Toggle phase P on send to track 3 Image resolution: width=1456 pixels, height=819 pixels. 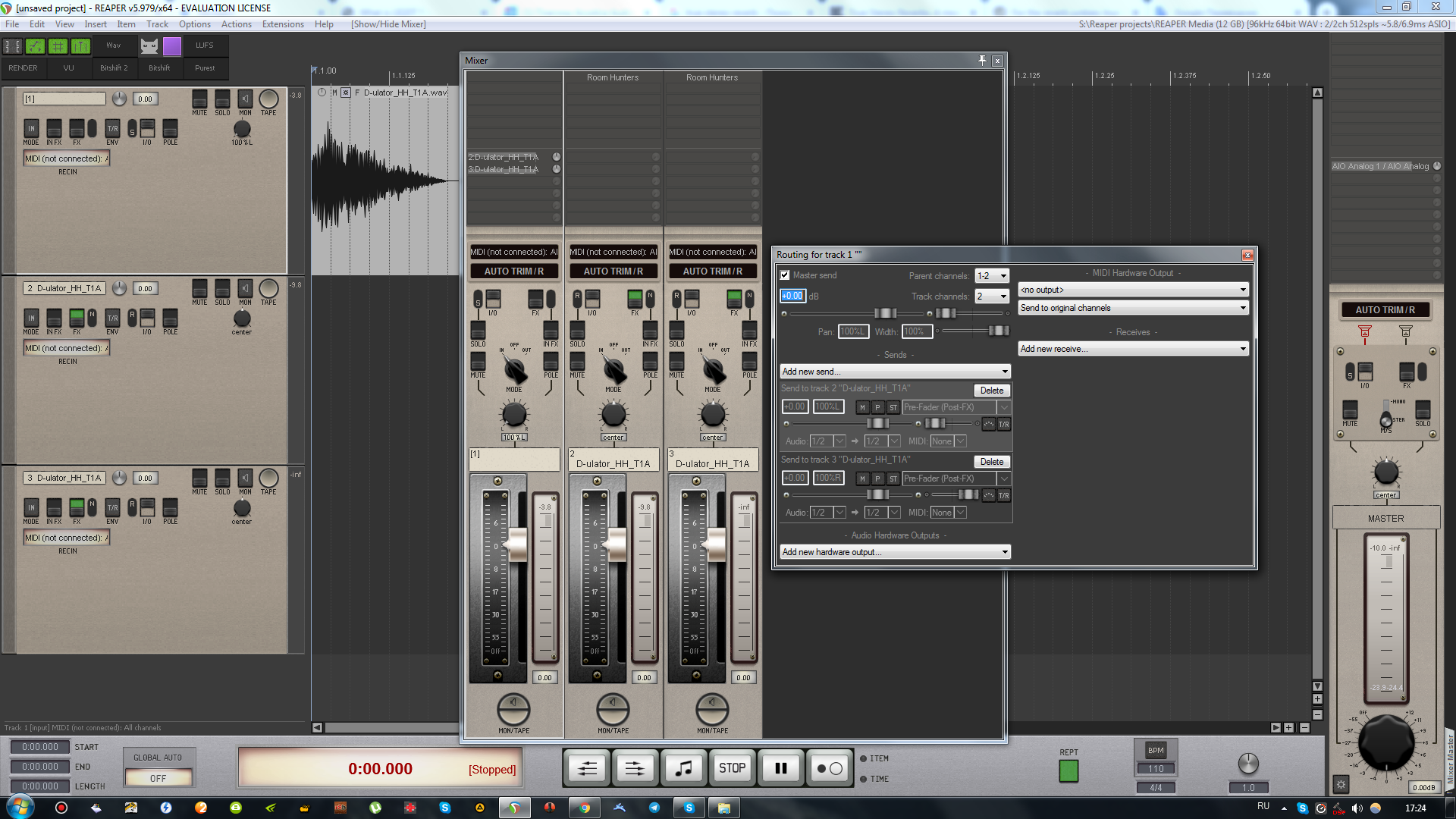(877, 479)
